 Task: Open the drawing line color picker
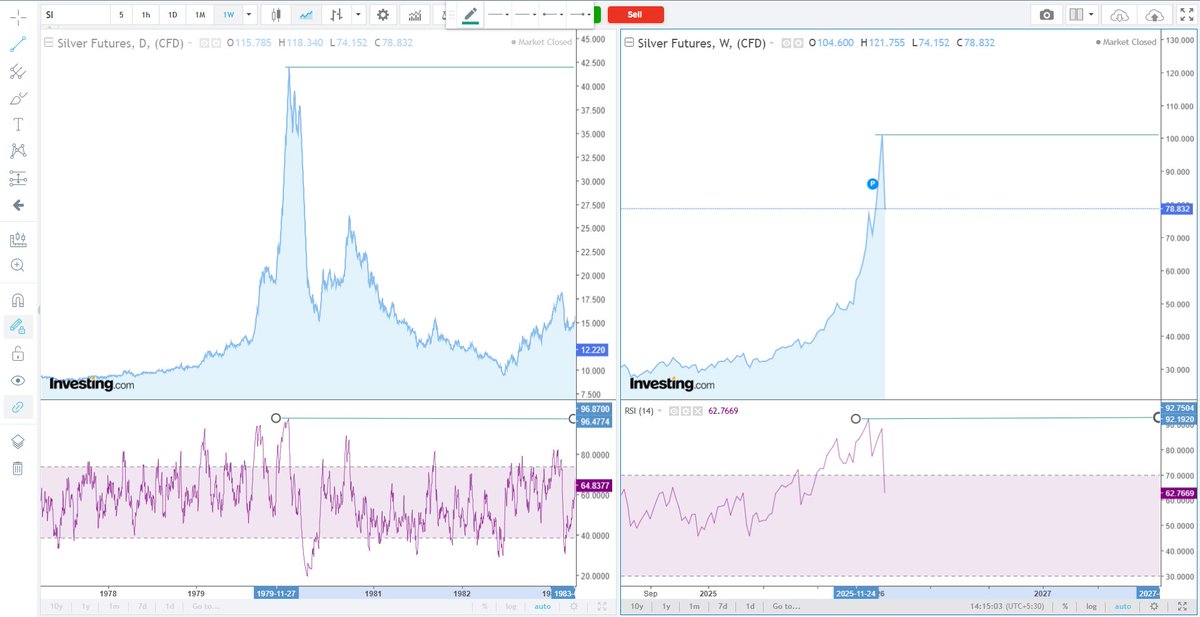point(470,15)
